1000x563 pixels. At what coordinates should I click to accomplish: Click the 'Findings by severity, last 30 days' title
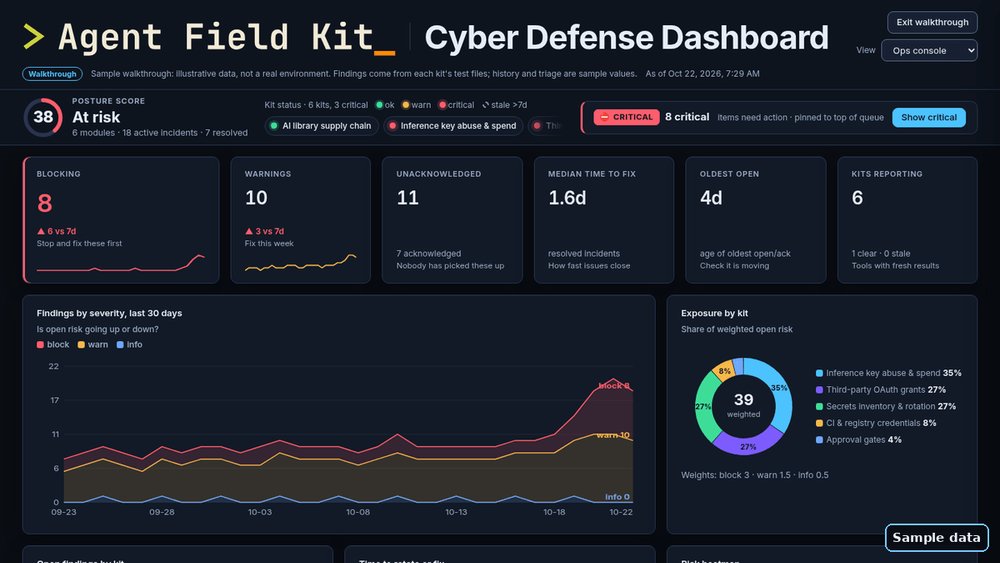[x=109, y=313]
